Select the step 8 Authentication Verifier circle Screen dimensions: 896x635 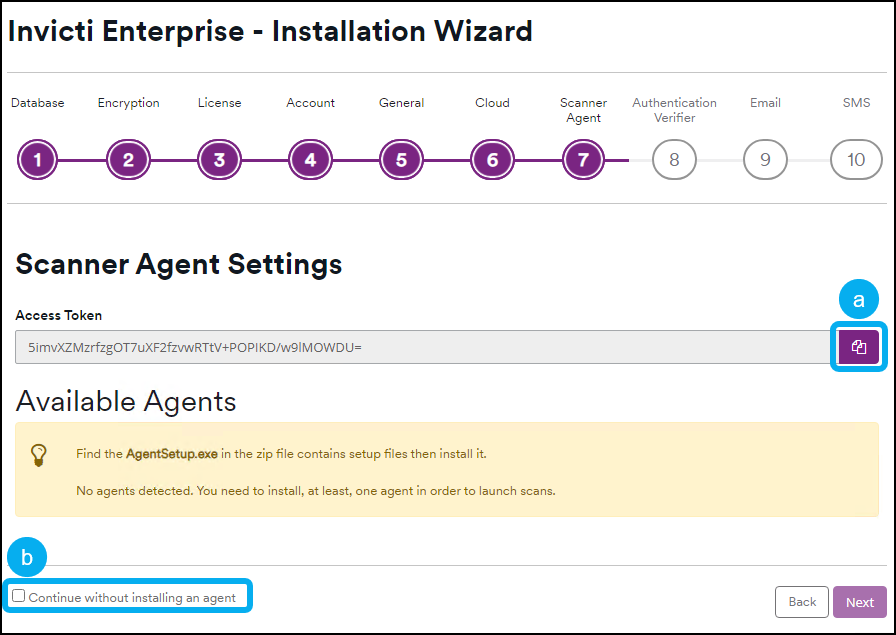[x=674, y=159]
